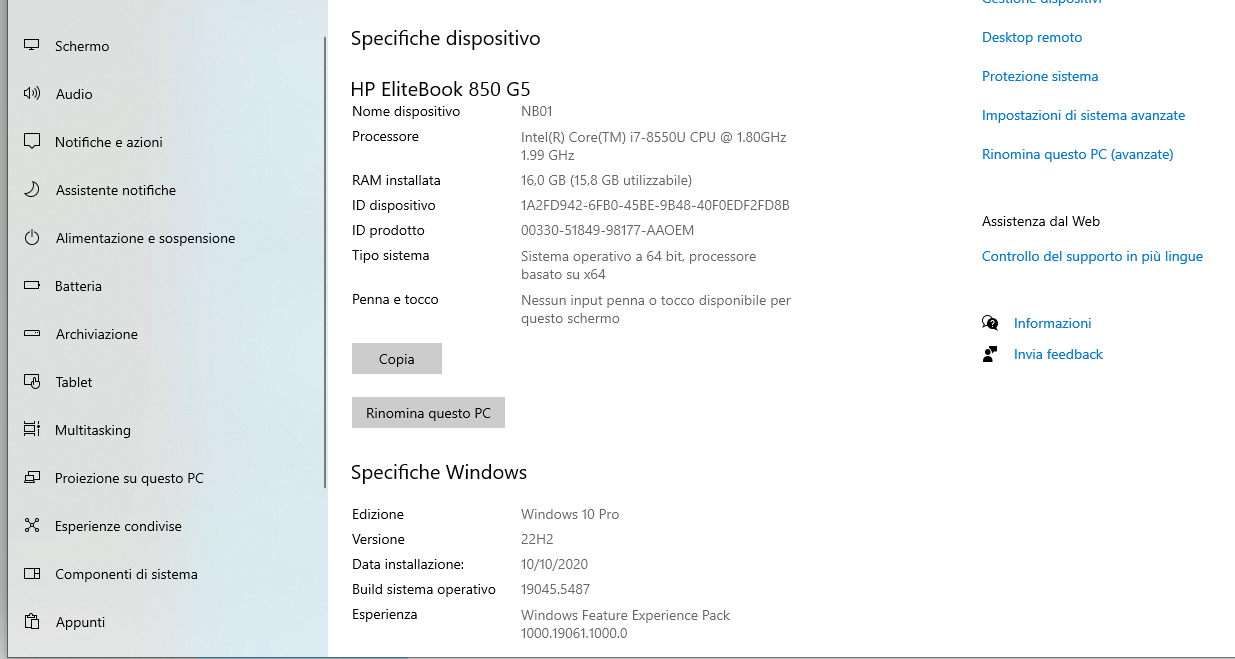Click the Assistente notifiche moon icon
This screenshot has width=1235, height=659.
coord(32,190)
